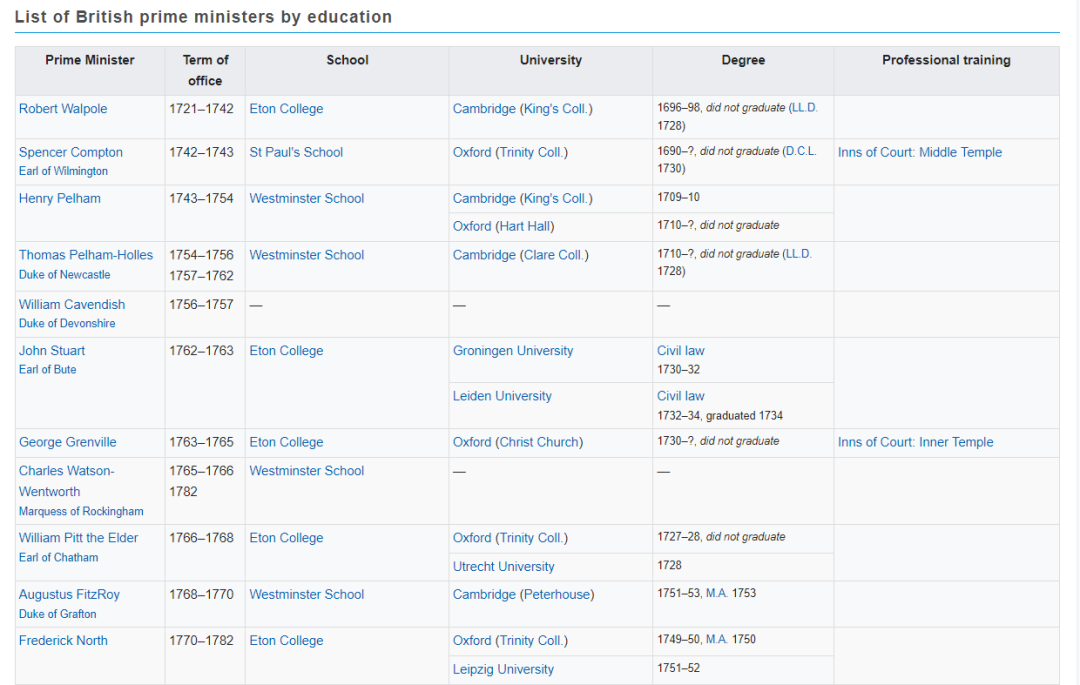The width and height of the screenshot is (1080, 685).
Task: Open the Charles Watson-Wentworth link
Action: tap(66, 481)
